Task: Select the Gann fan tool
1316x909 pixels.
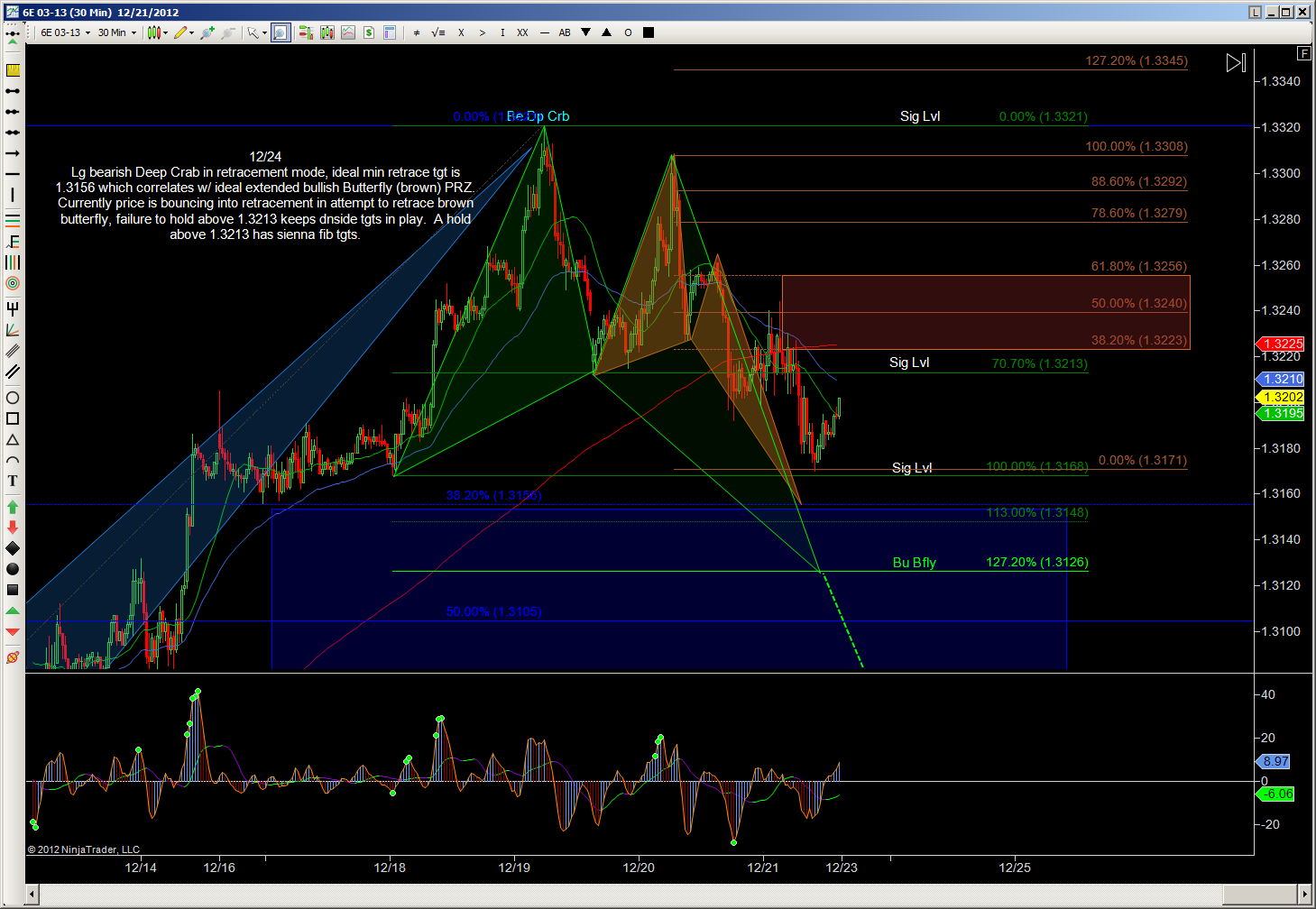Action: (13, 330)
